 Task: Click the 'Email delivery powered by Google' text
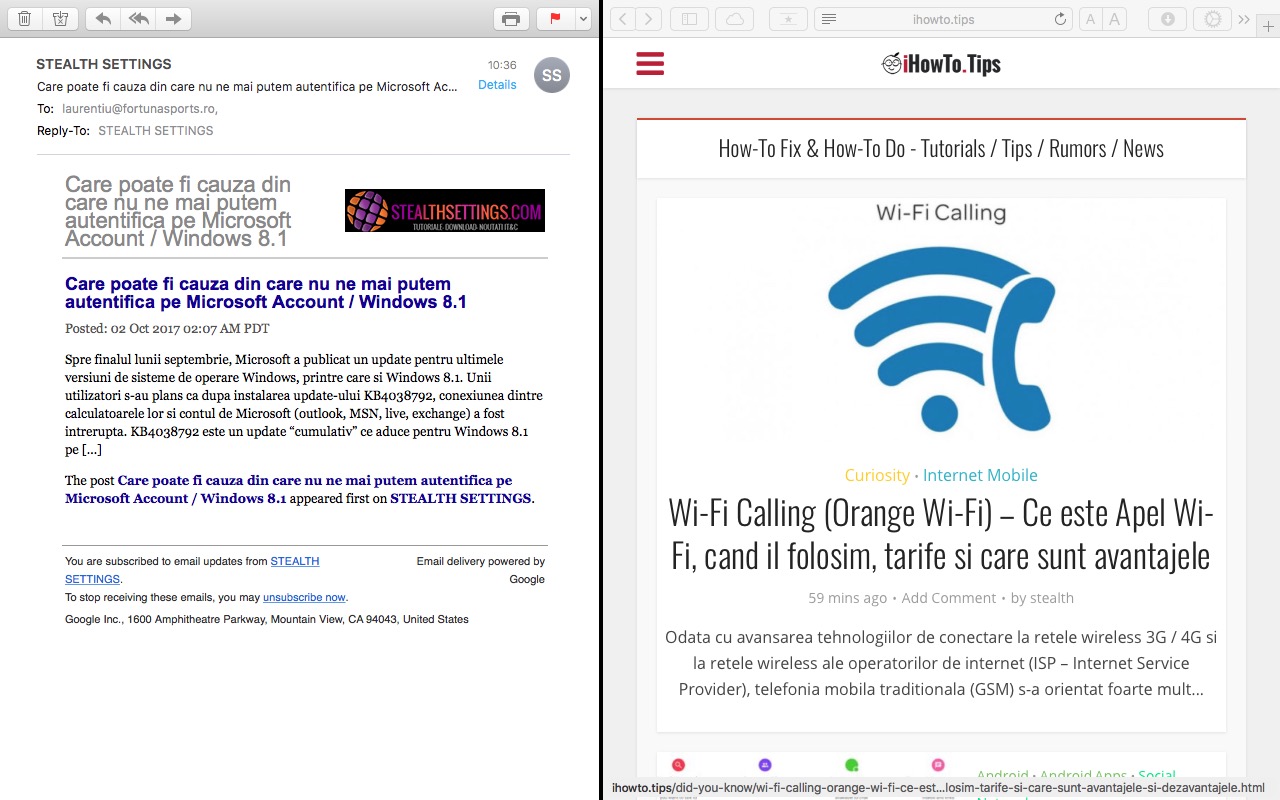(481, 570)
